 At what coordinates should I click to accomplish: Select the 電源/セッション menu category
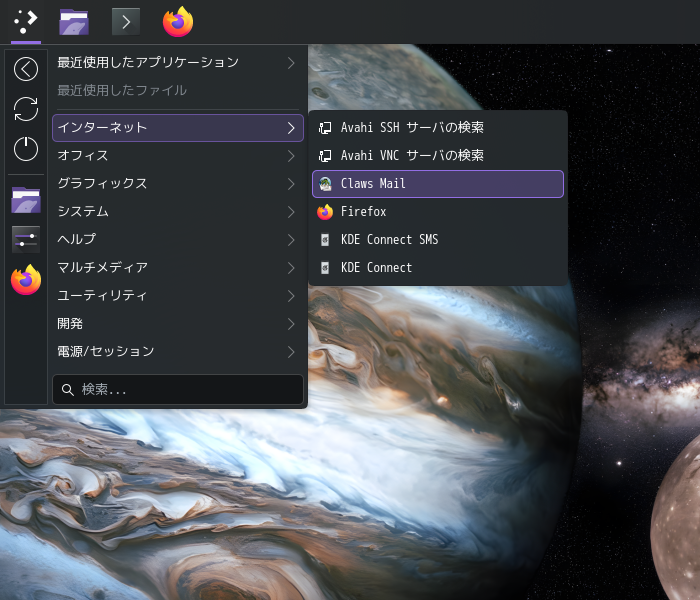[178, 352]
